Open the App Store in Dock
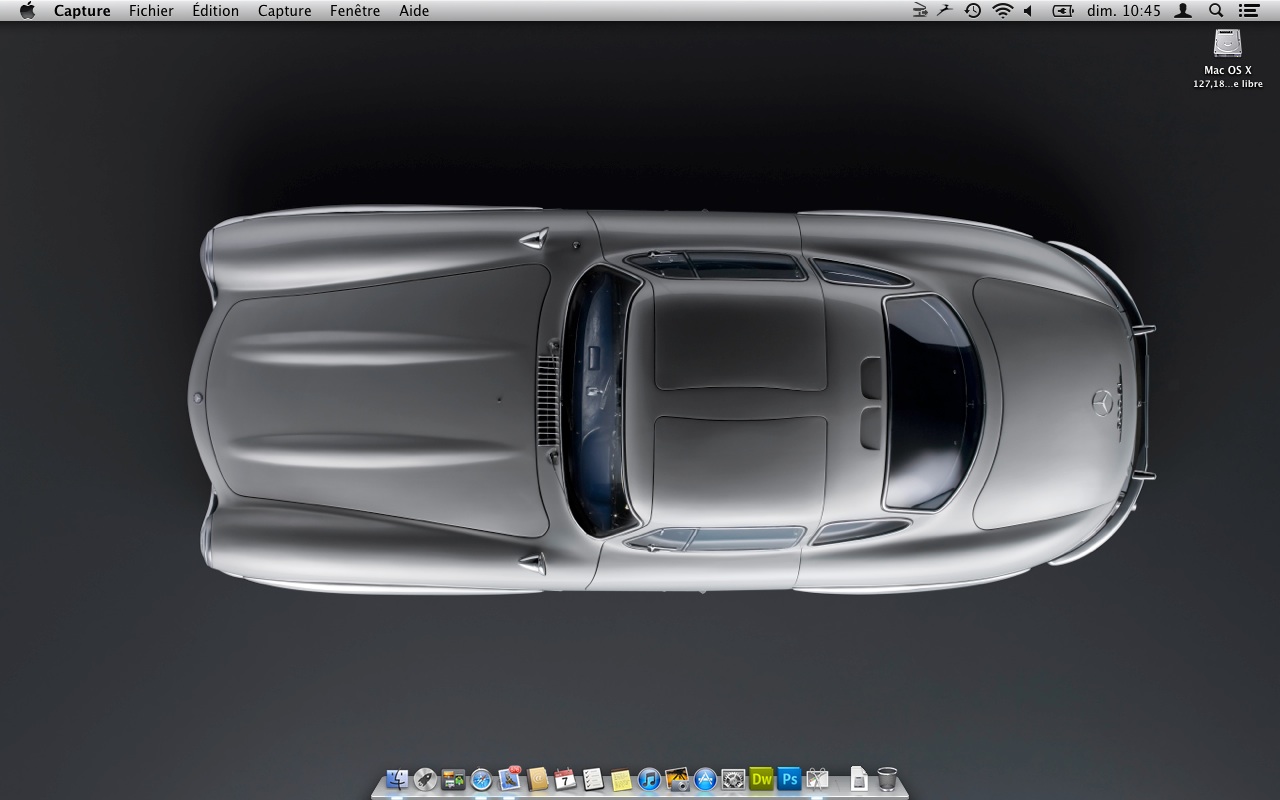This screenshot has width=1280, height=800. pos(705,779)
